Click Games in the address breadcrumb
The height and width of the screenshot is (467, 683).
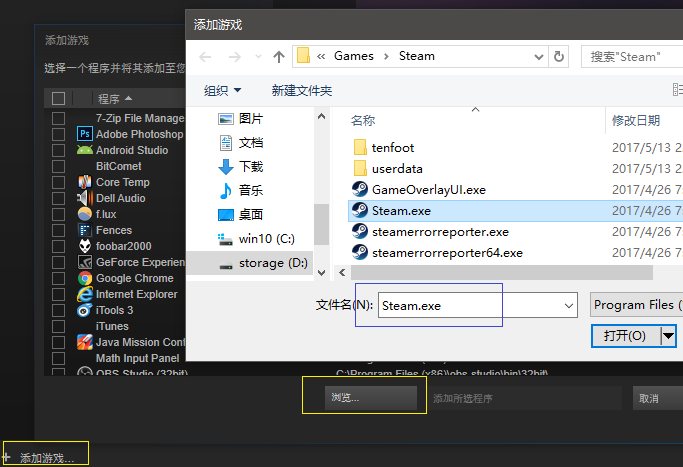[354, 56]
